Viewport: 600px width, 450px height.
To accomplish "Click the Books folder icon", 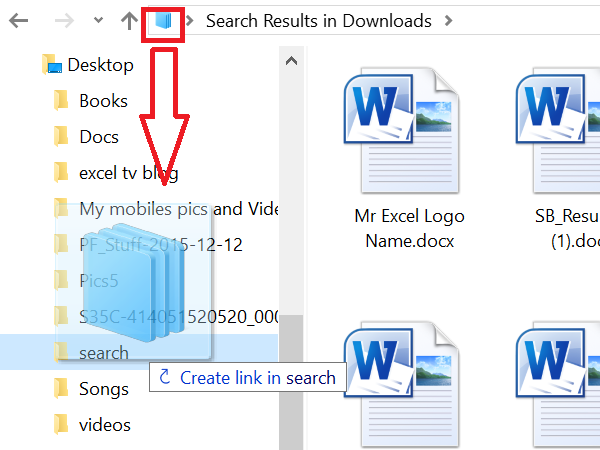I will click(61, 100).
